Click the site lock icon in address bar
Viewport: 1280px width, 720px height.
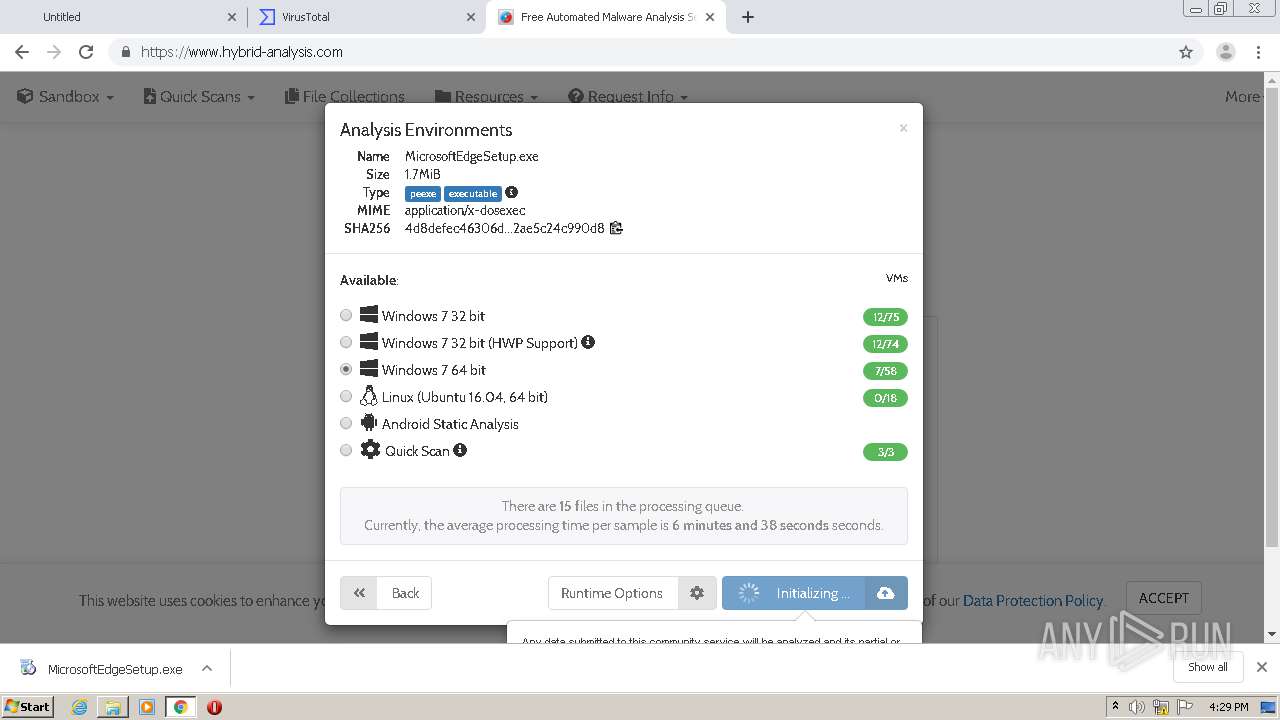125,52
